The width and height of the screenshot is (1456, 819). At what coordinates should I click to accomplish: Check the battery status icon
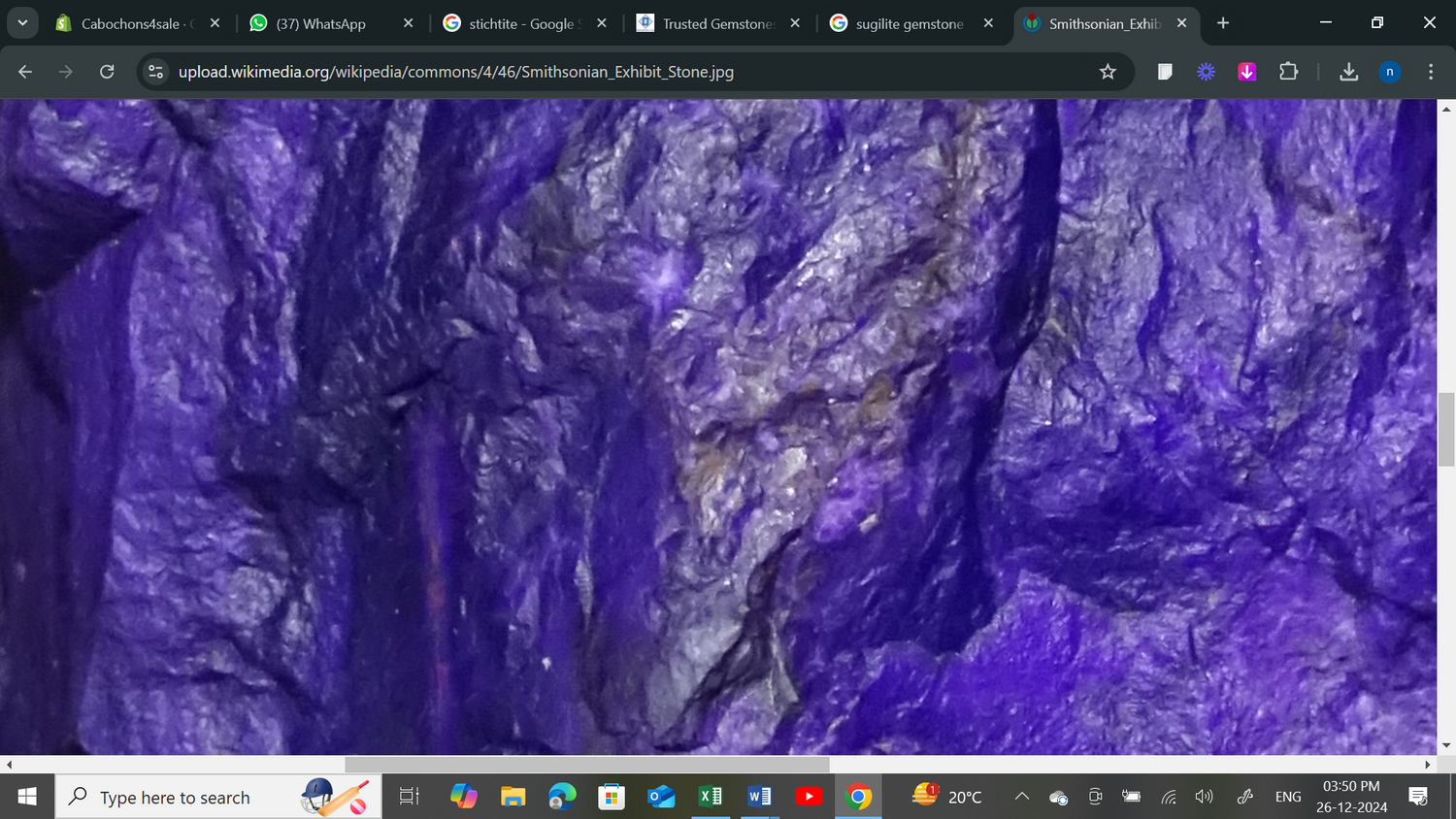click(x=1131, y=797)
